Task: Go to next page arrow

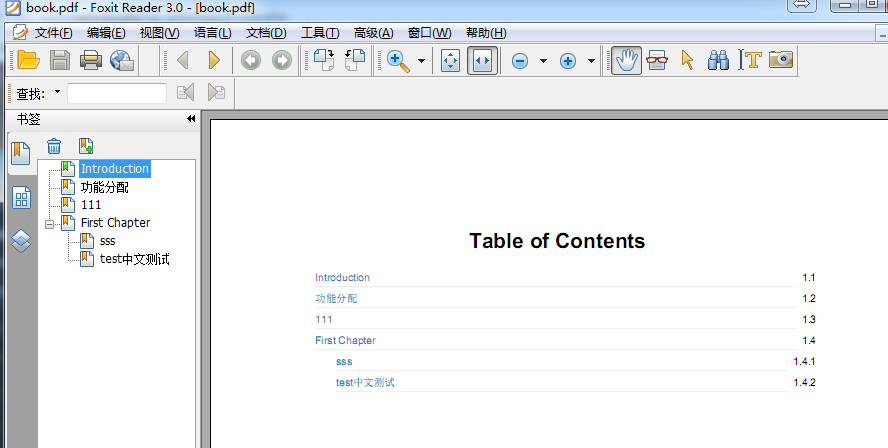Action: pyautogui.click(x=214, y=60)
